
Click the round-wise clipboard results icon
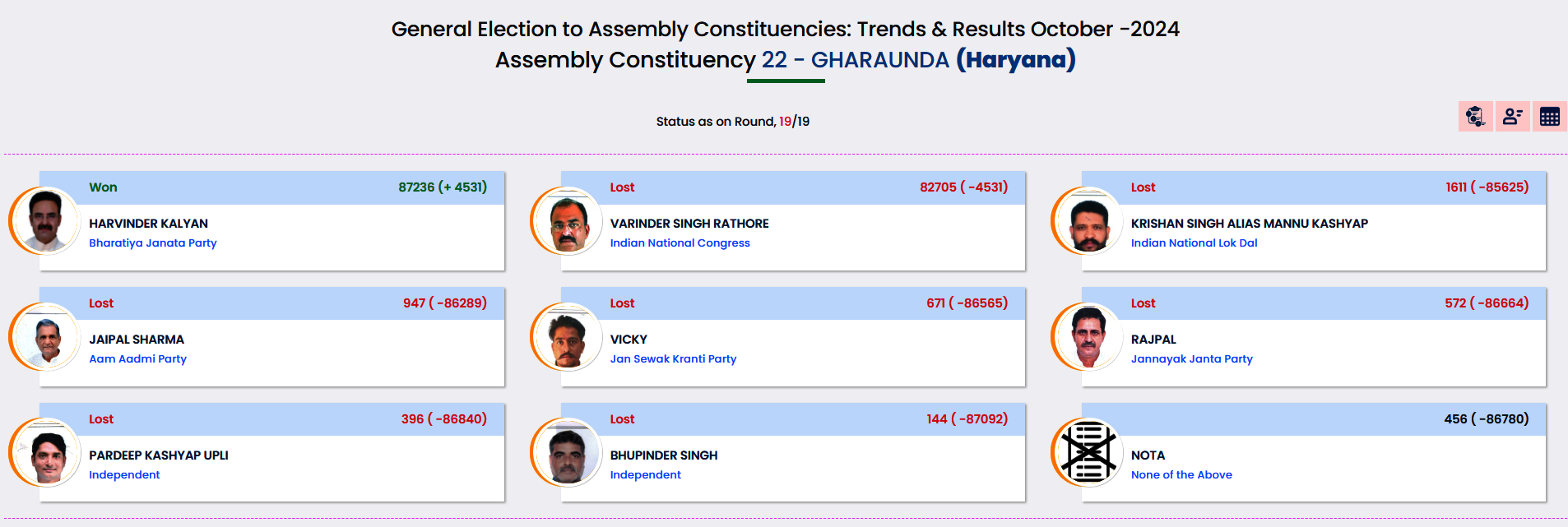coord(1475,117)
